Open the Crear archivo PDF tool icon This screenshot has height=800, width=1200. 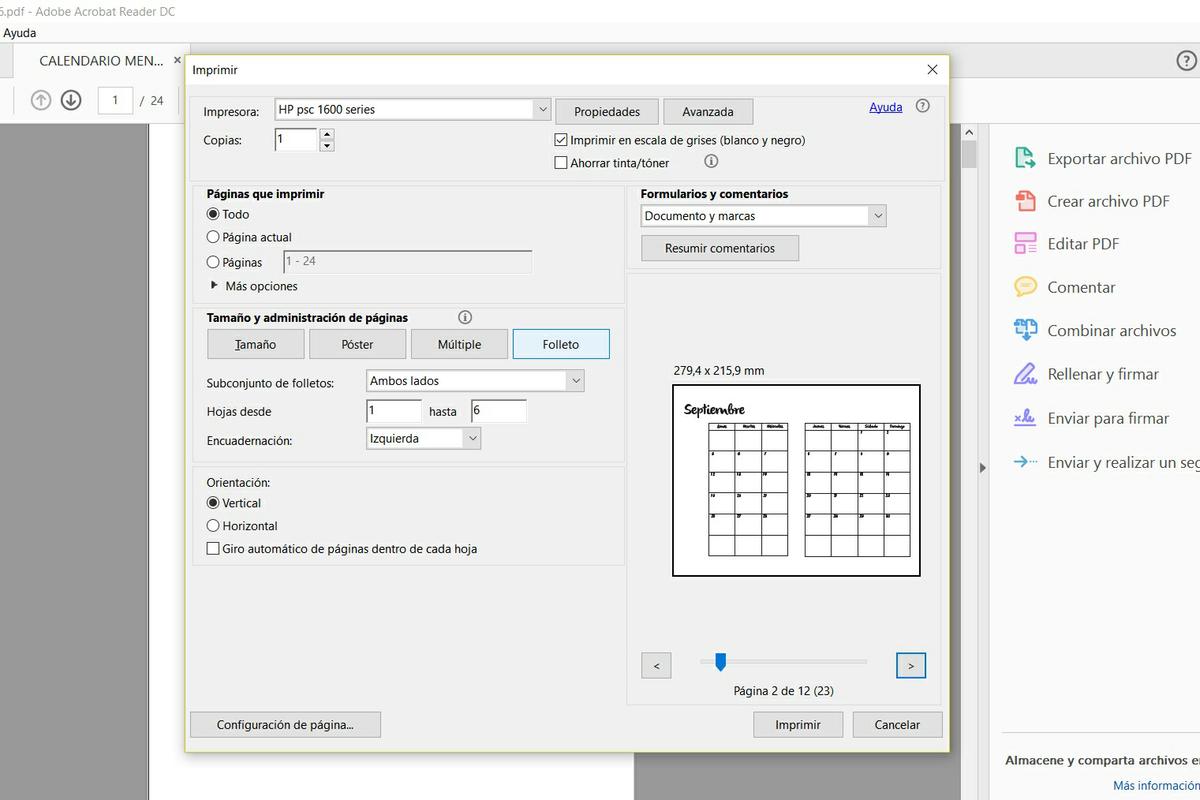(1025, 201)
